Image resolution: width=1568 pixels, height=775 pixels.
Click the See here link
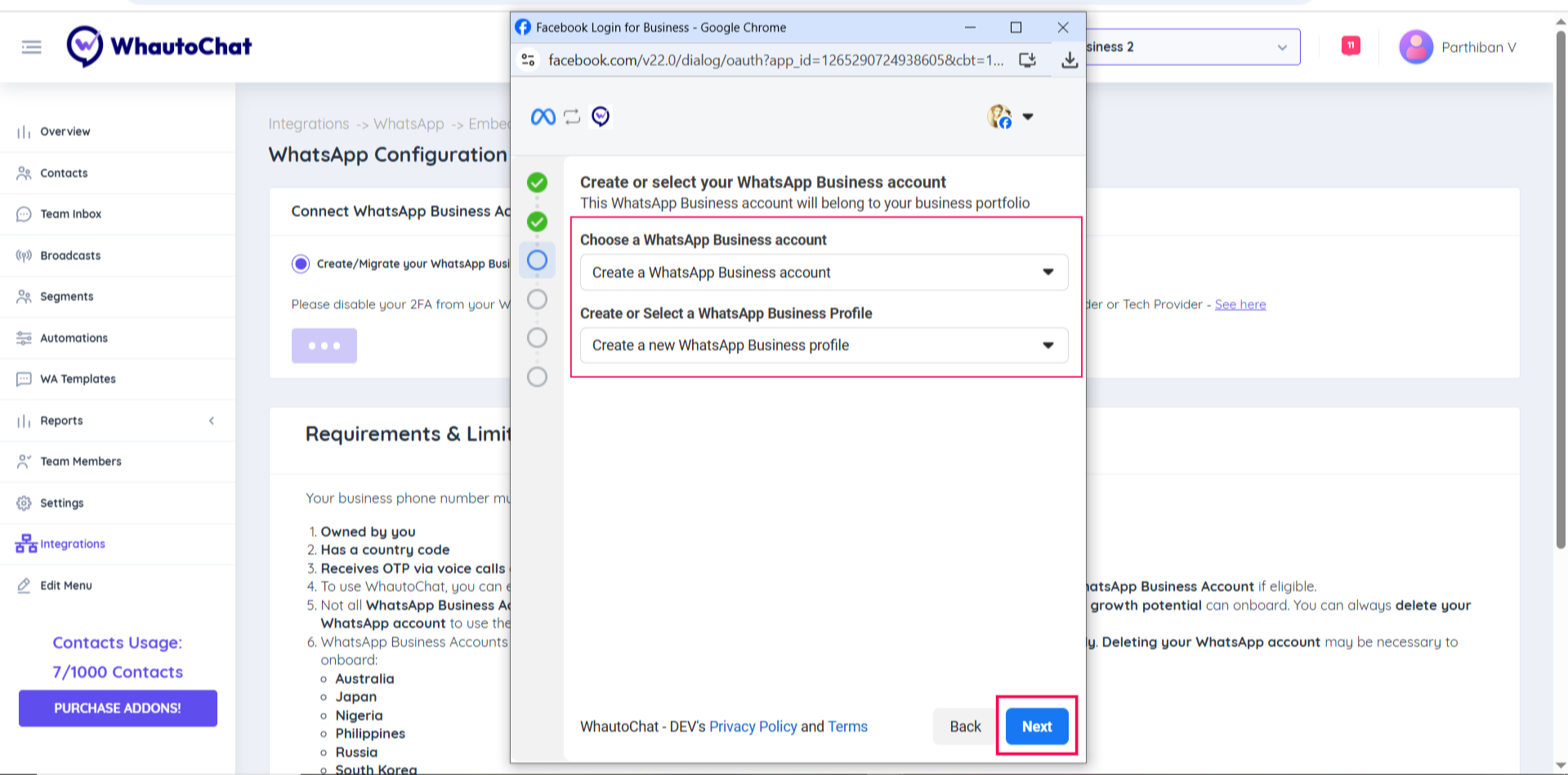pyautogui.click(x=1240, y=305)
